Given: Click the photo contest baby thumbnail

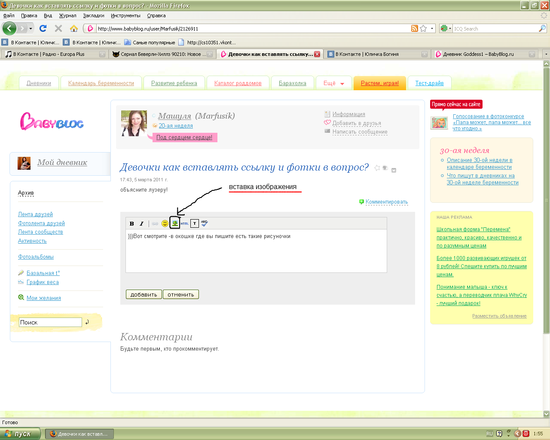Looking at the screenshot, I should point(439,123).
